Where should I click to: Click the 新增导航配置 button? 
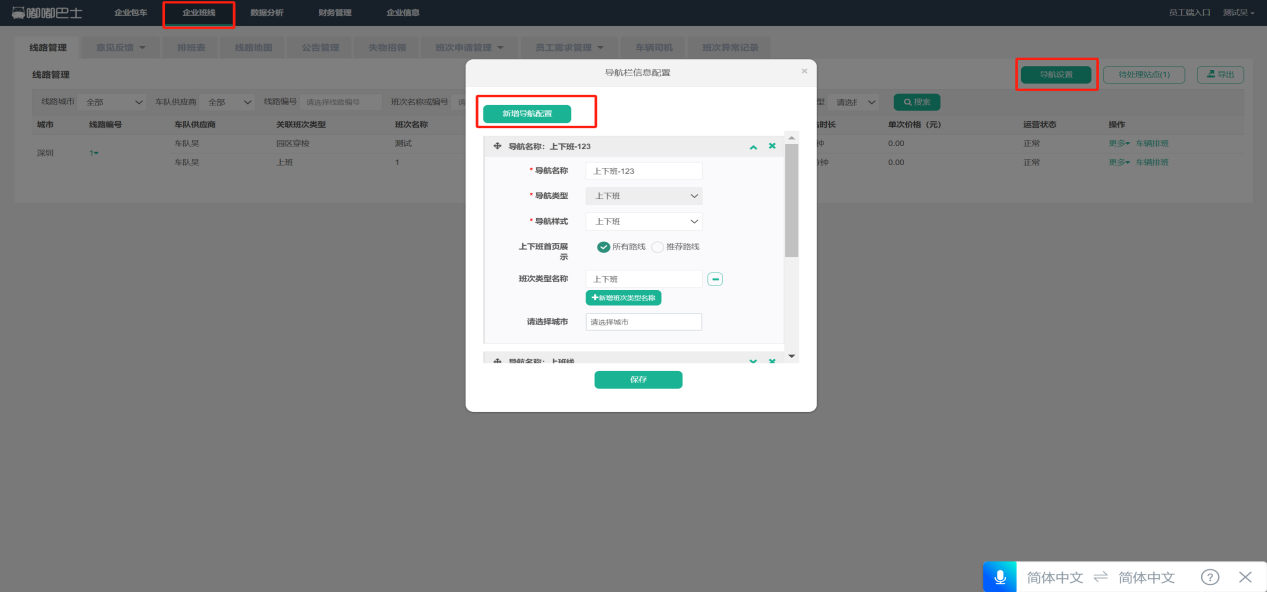click(526, 114)
